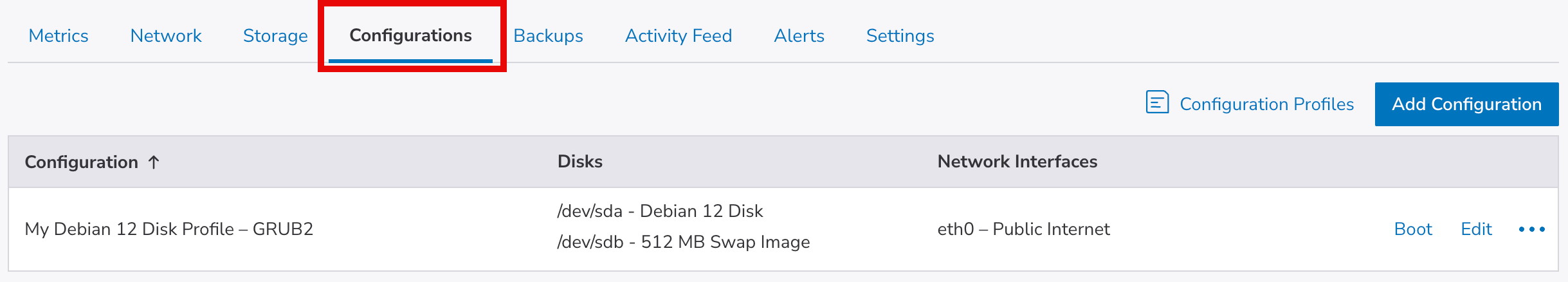Click the /dev/sdb 512 MB Swap Image entry
1568x282 pixels.
(x=683, y=242)
